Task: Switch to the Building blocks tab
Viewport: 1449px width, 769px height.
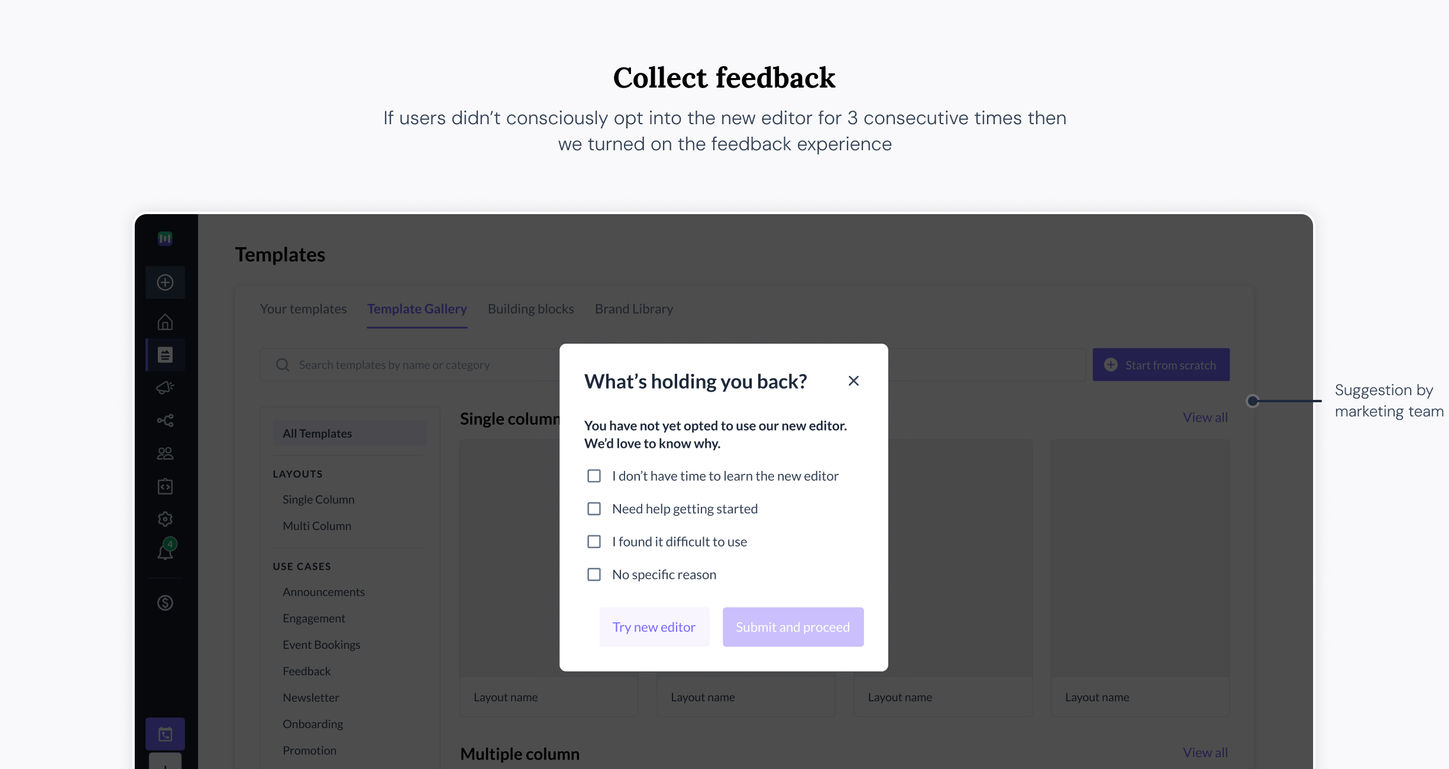Action: (x=530, y=309)
